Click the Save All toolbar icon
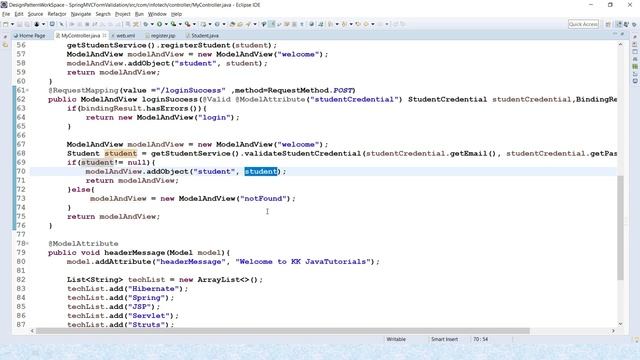The height and width of the screenshot is (360, 640). (x=27, y=24)
